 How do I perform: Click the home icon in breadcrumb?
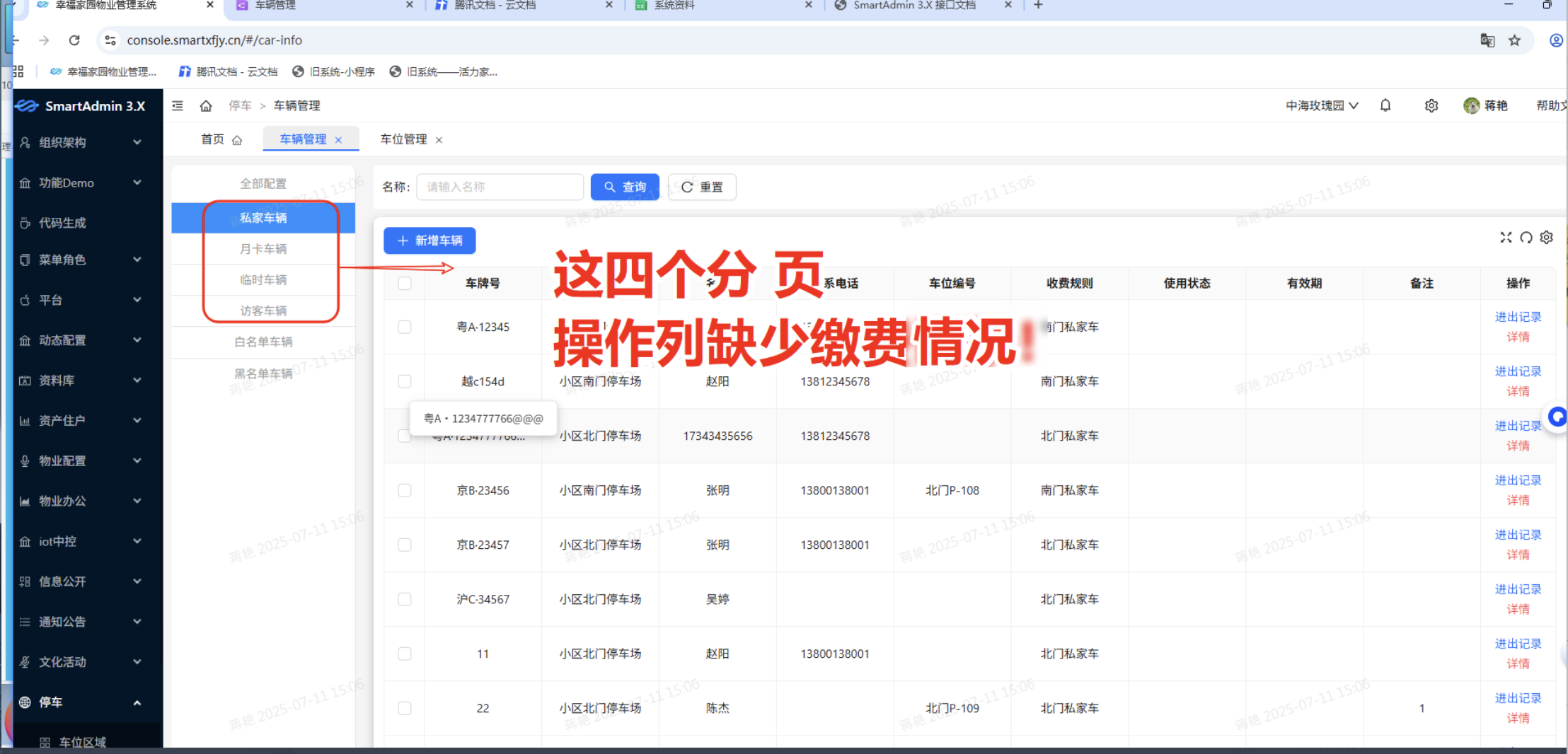(206, 105)
